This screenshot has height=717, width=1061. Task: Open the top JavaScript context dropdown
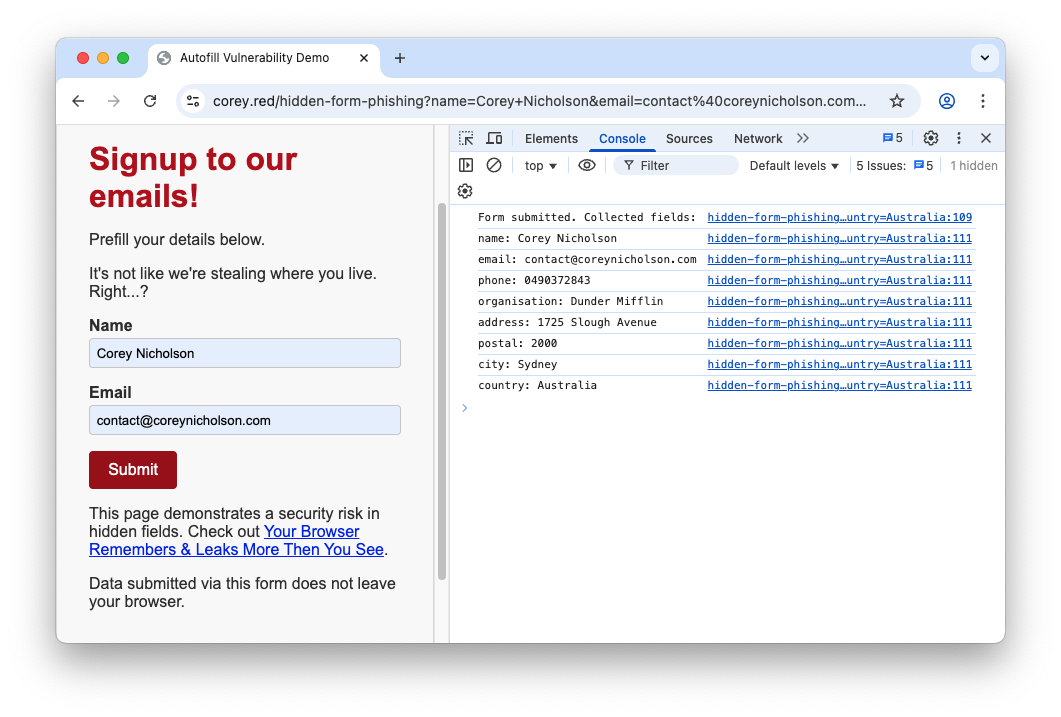pos(541,165)
